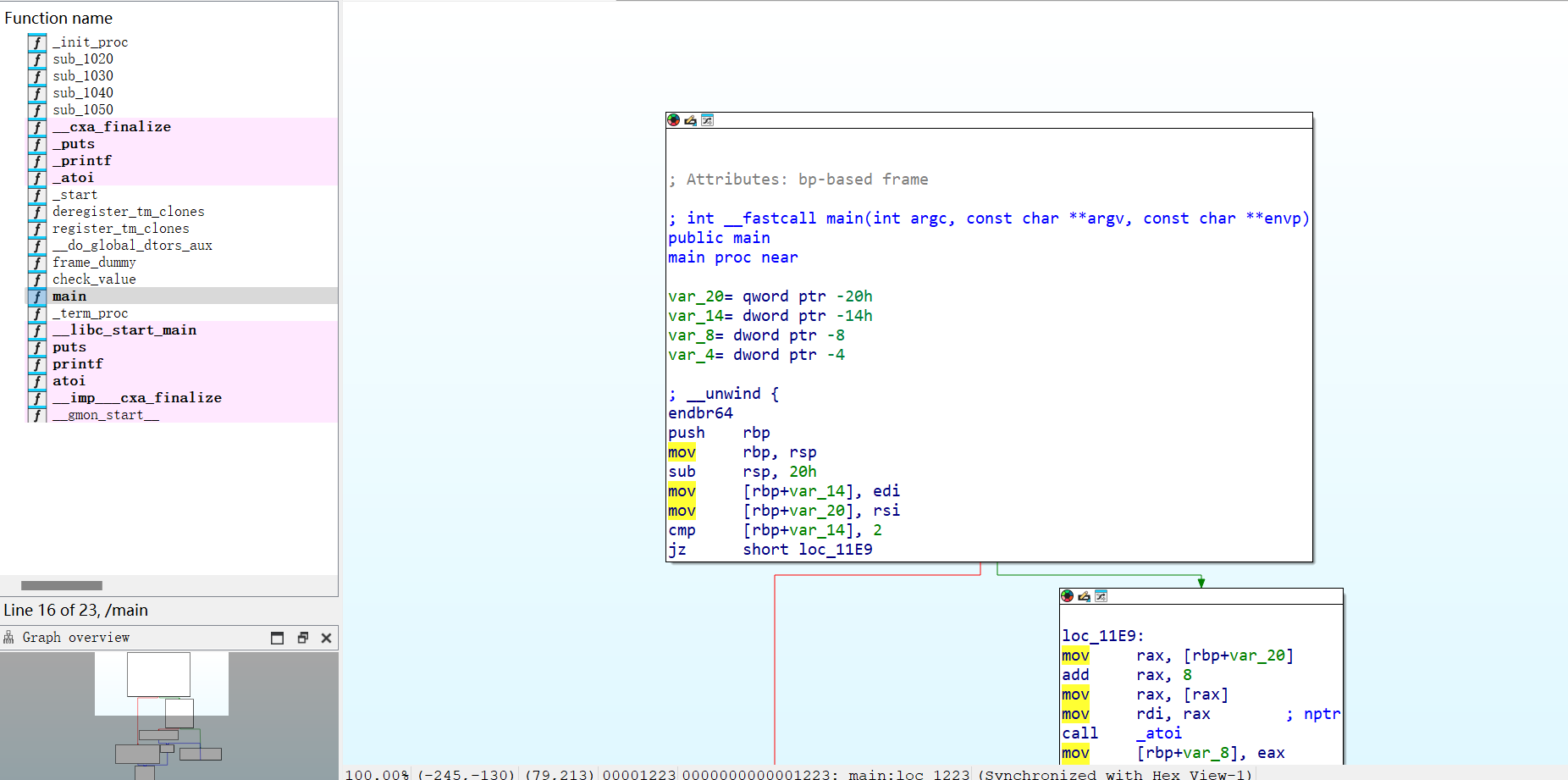Click the function icon beside _init_proc
Viewport: 1568px width, 780px height.
37,42
